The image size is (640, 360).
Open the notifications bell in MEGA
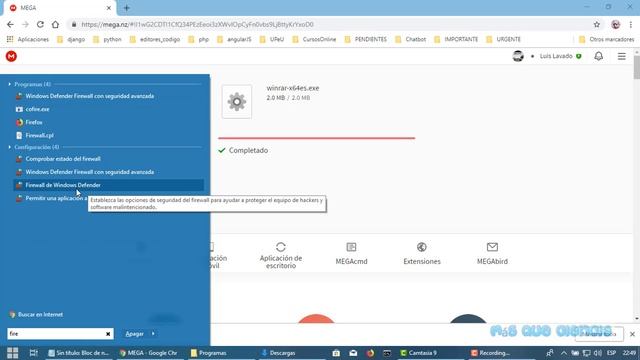pos(598,56)
